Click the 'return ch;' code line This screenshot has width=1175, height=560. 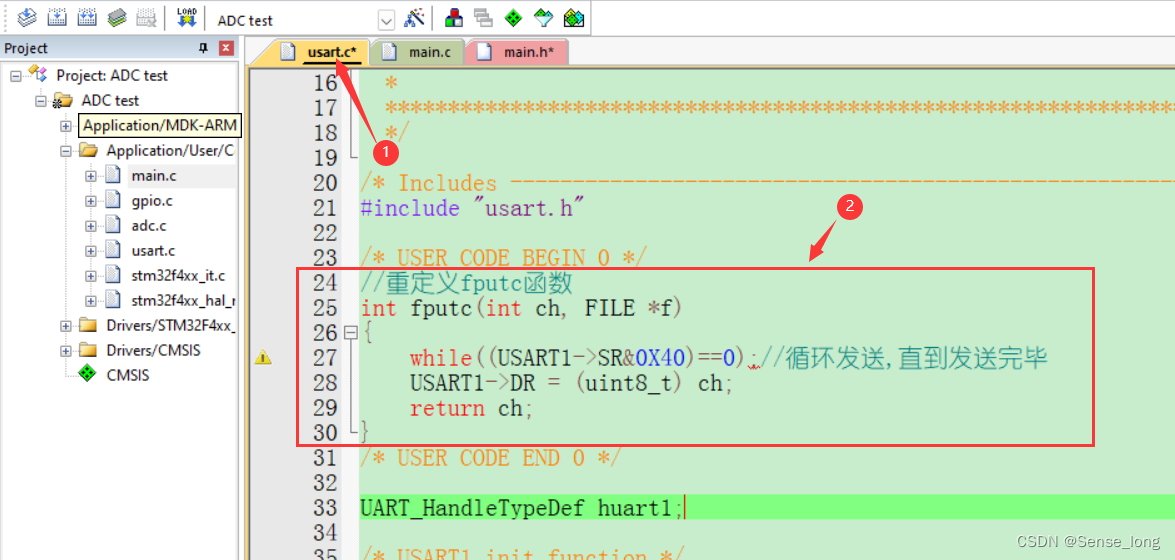tap(471, 408)
